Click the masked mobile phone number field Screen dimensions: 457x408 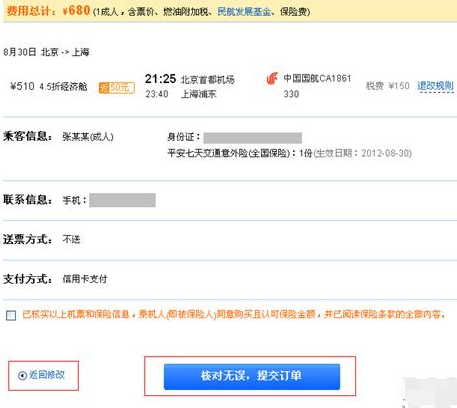coord(122,200)
